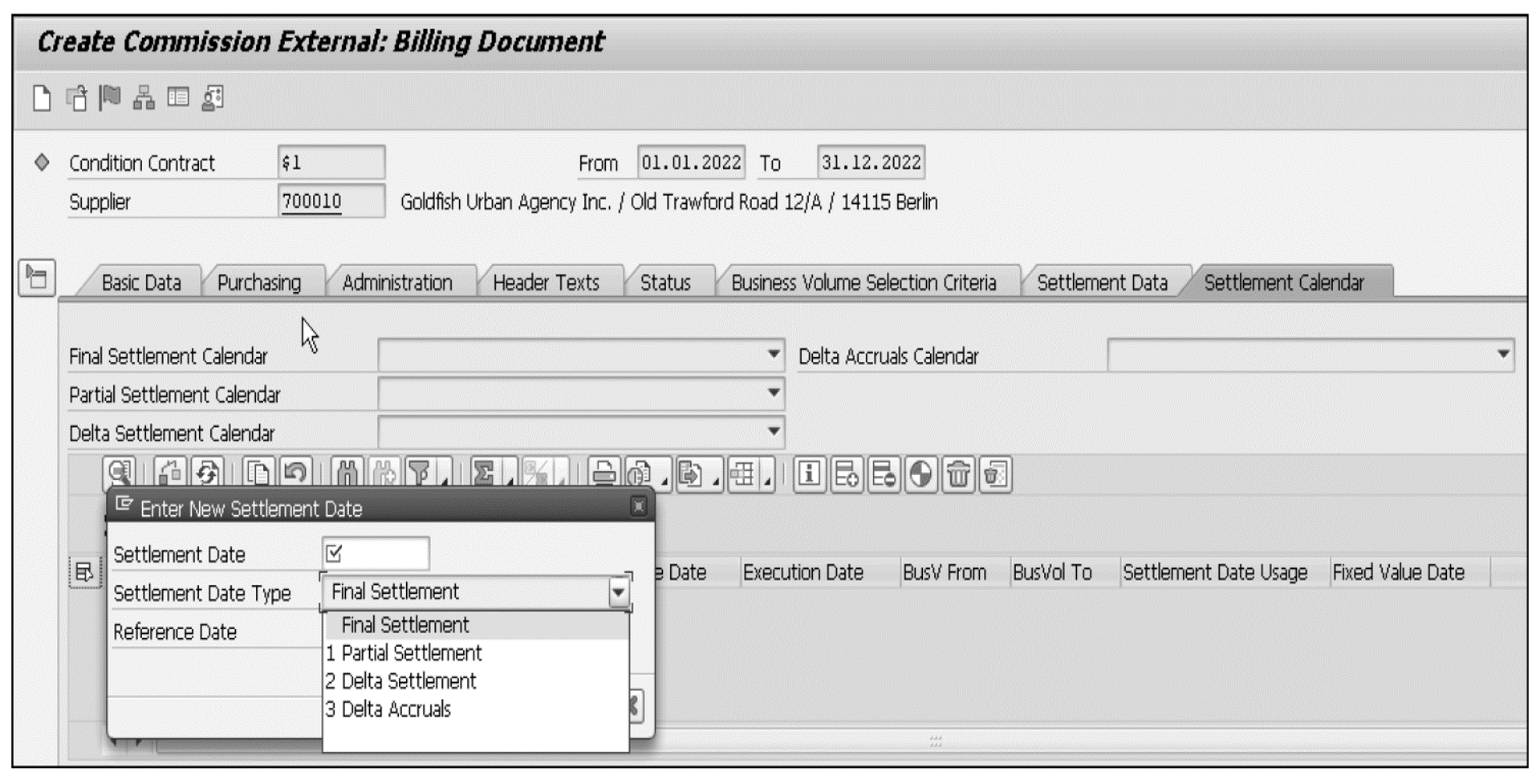Expand the Partial Settlement Calendar dropdown

pyautogui.click(x=773, y=393)
